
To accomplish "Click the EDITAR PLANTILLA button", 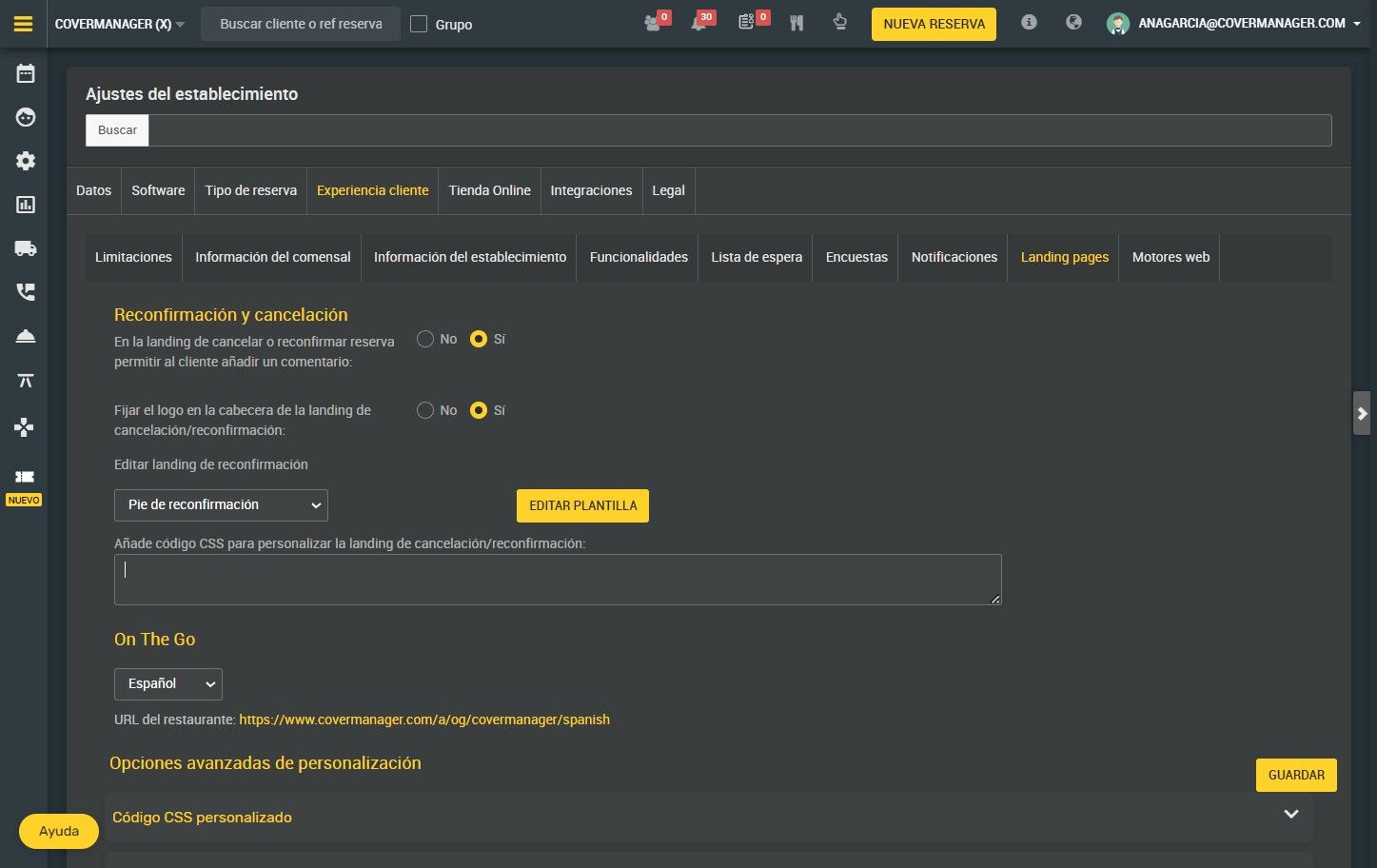I will 582,505.
